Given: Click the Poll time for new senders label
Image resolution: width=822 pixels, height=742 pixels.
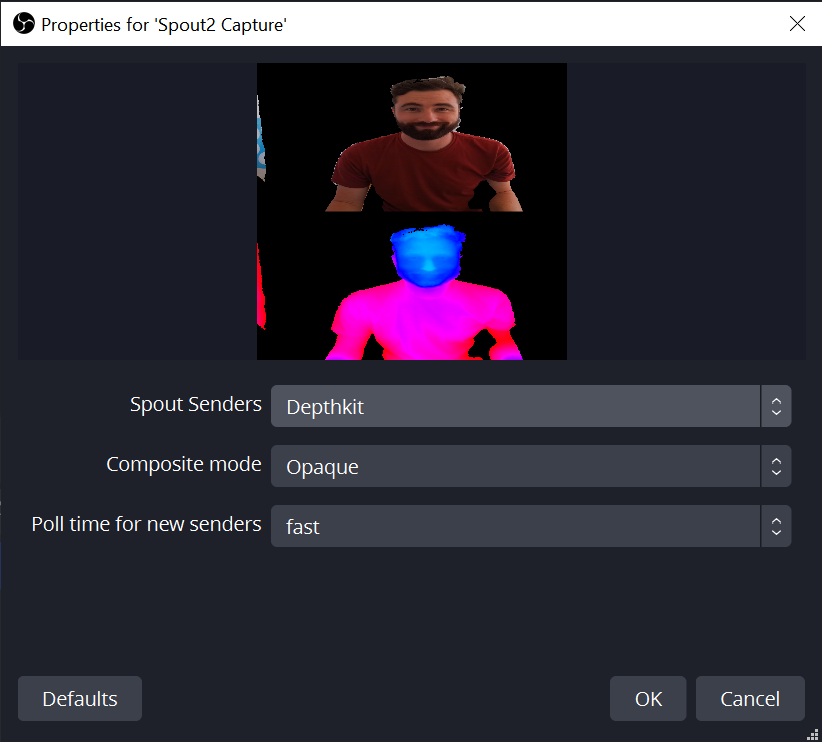Looking at the screenshot, I should [146, 524].
